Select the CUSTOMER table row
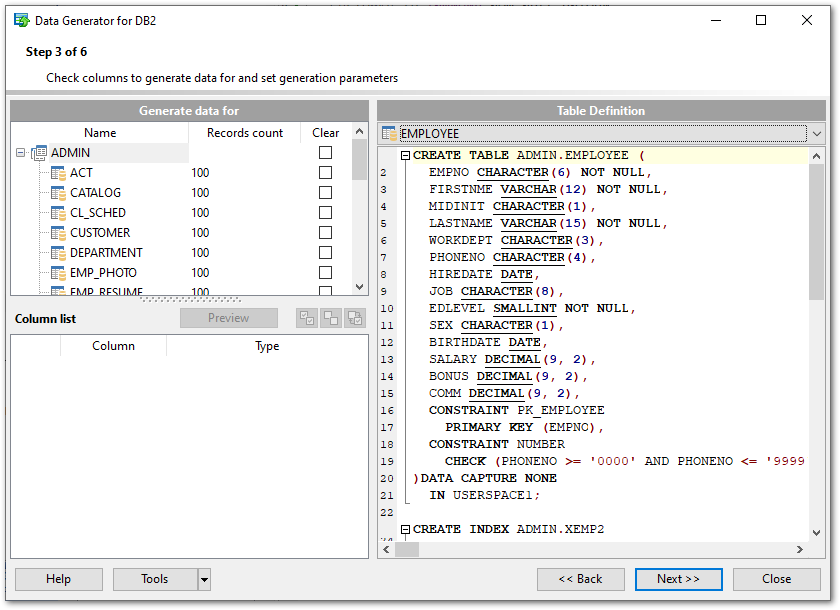The image size is (840, 610). (x=181, y=233)
